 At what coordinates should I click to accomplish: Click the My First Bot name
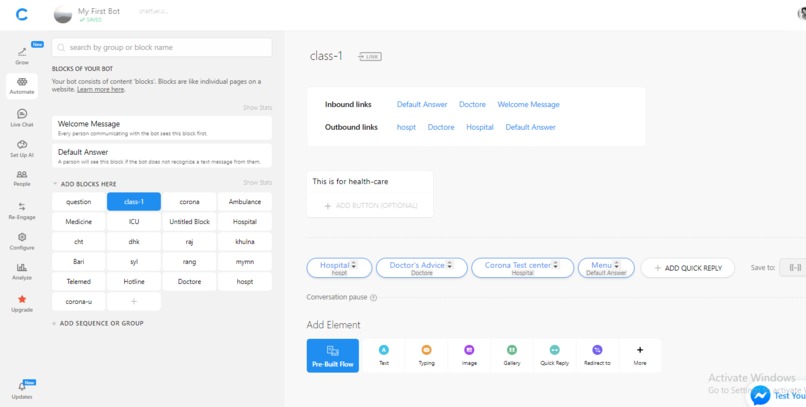pos(99,11)
